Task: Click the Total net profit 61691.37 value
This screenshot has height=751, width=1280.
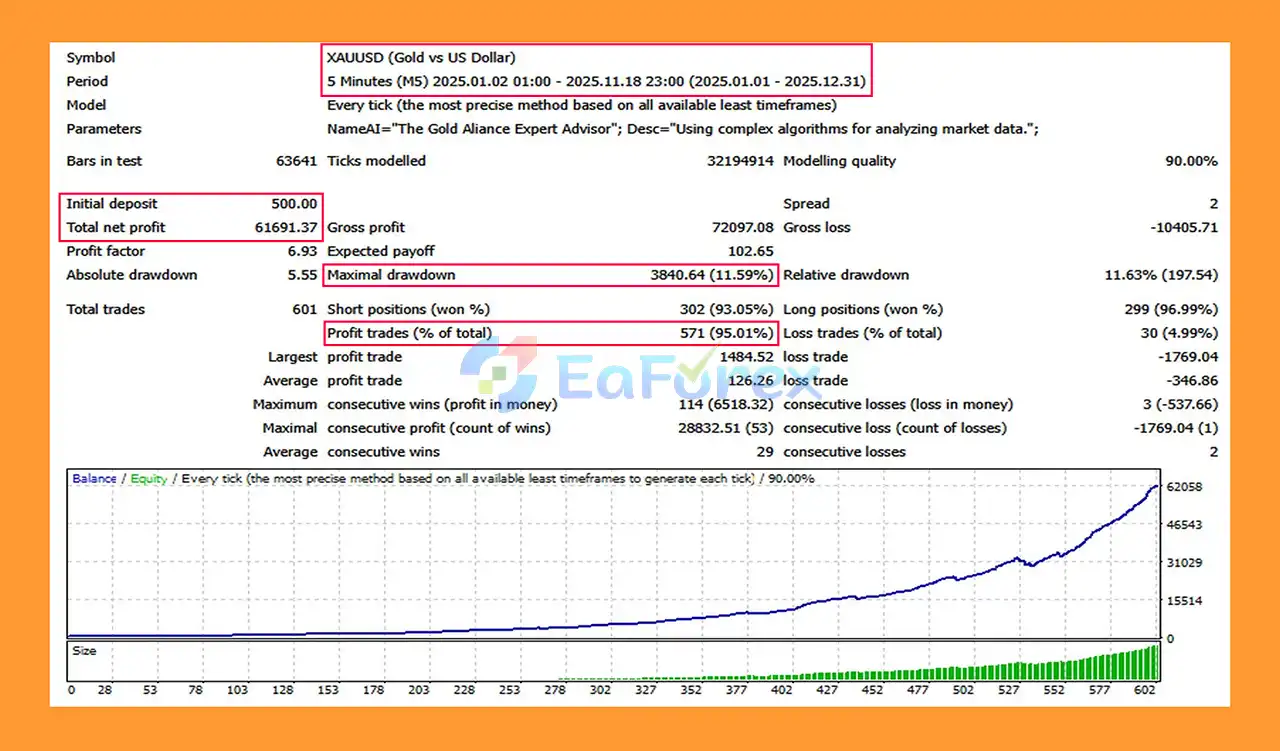Action: pyautogui.click(x=286, y=228)
